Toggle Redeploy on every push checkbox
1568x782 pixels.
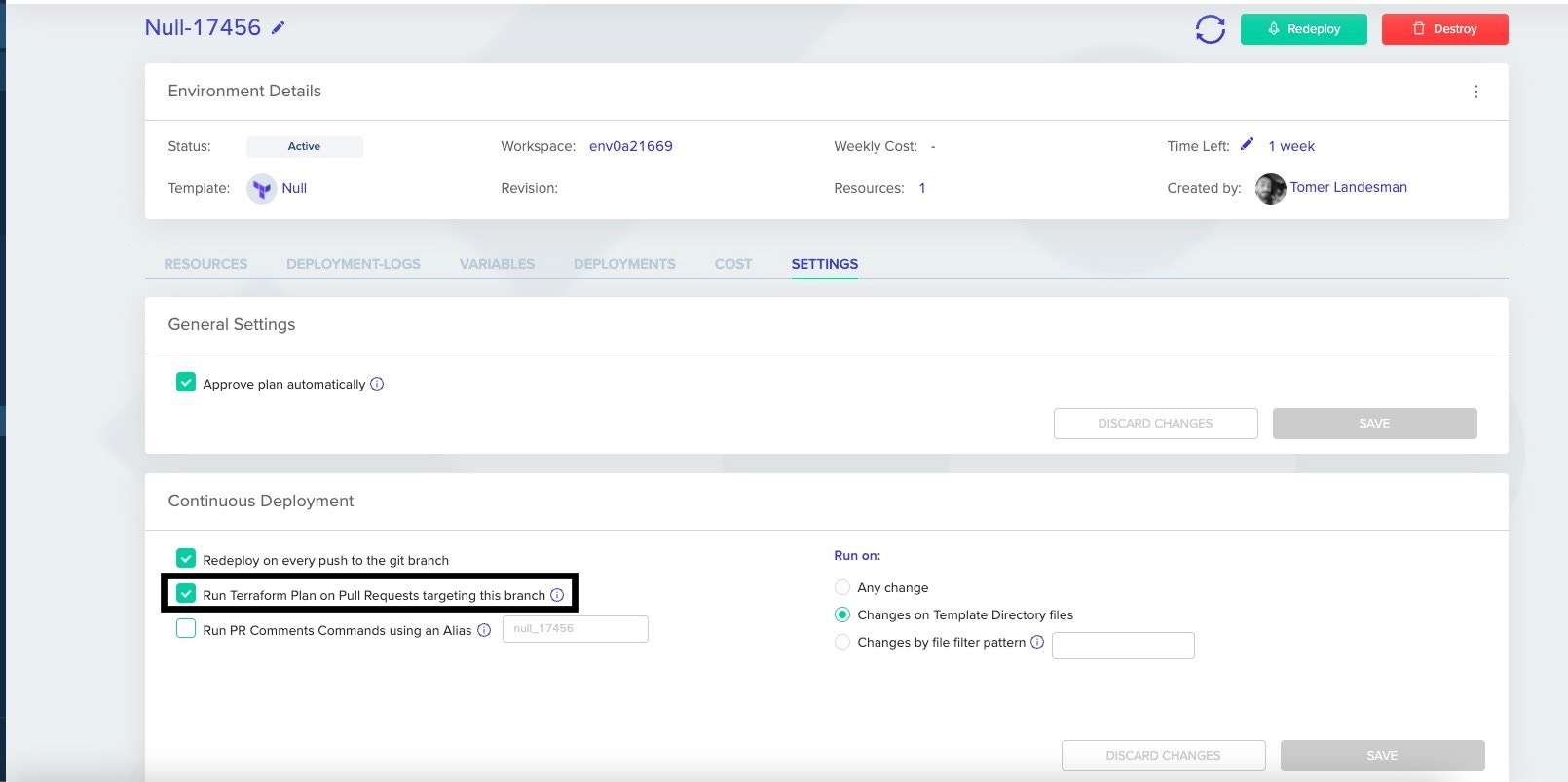pos(186,559)
